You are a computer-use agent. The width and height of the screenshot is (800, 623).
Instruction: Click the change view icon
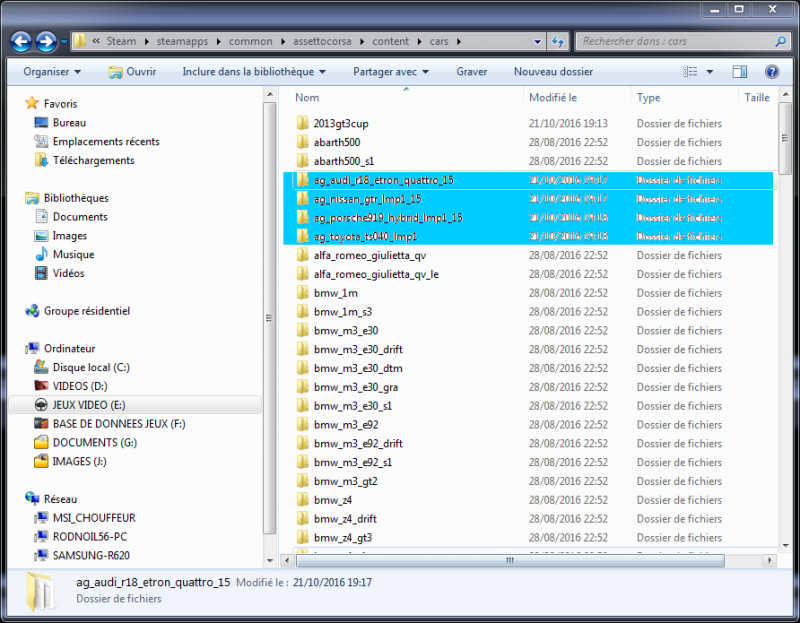[x=690, y=71]
